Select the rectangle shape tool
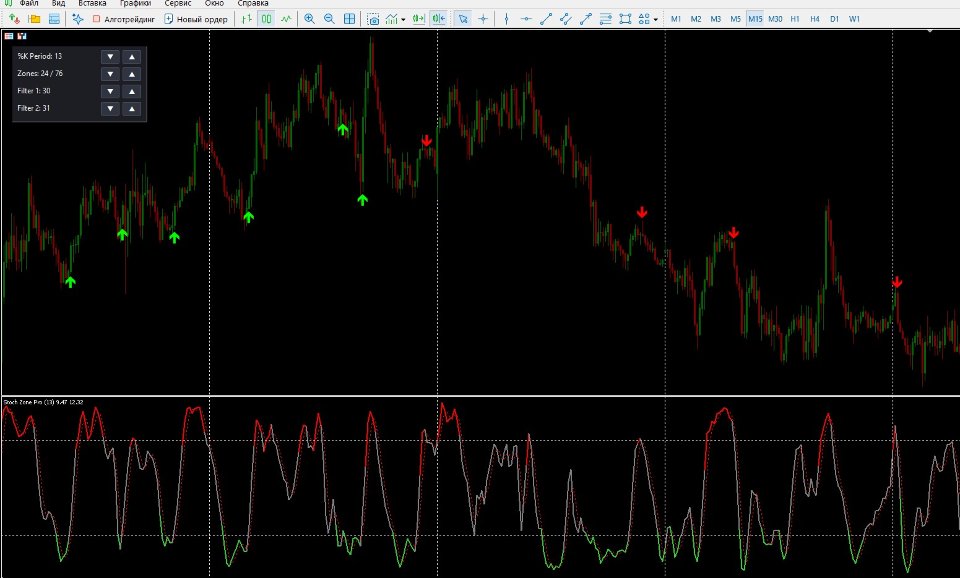The image size is (960, 578). coord(625,19)
